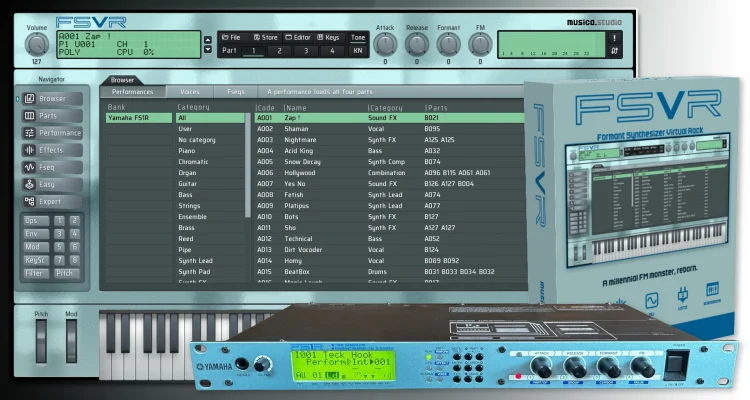Click the MIDI routing arrows icon
Screen dimensions: 750x400
615,51
